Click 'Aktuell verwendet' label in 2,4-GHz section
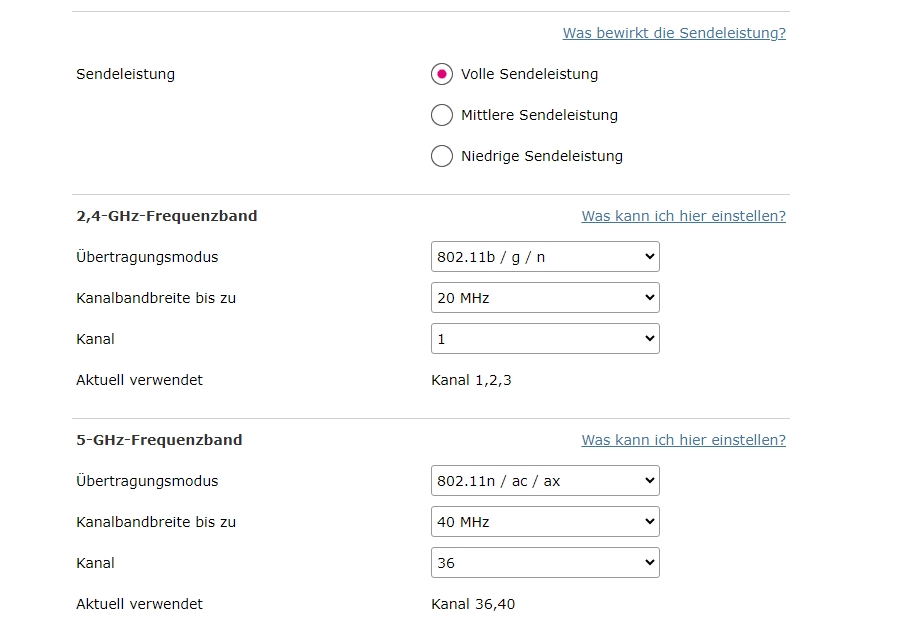 pyautogui.click(x=139, y=380)
